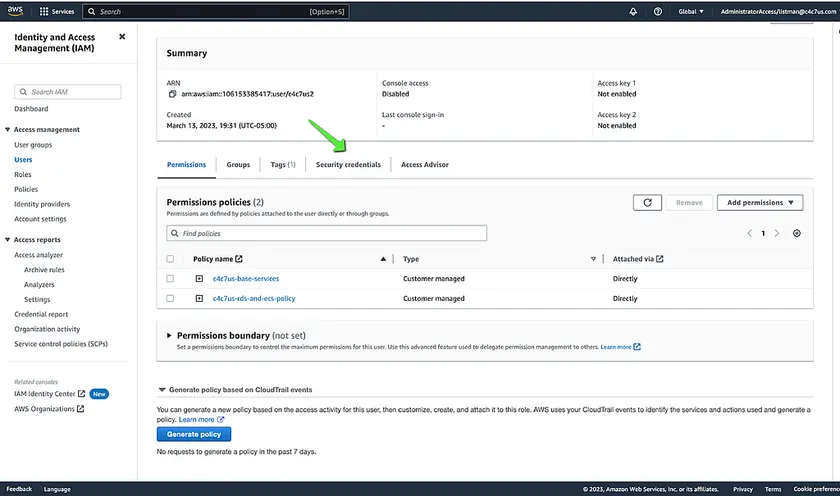840x496 pixels.
Task: Open Organization activity in sidebar
Action: click(x=47, y=329)
